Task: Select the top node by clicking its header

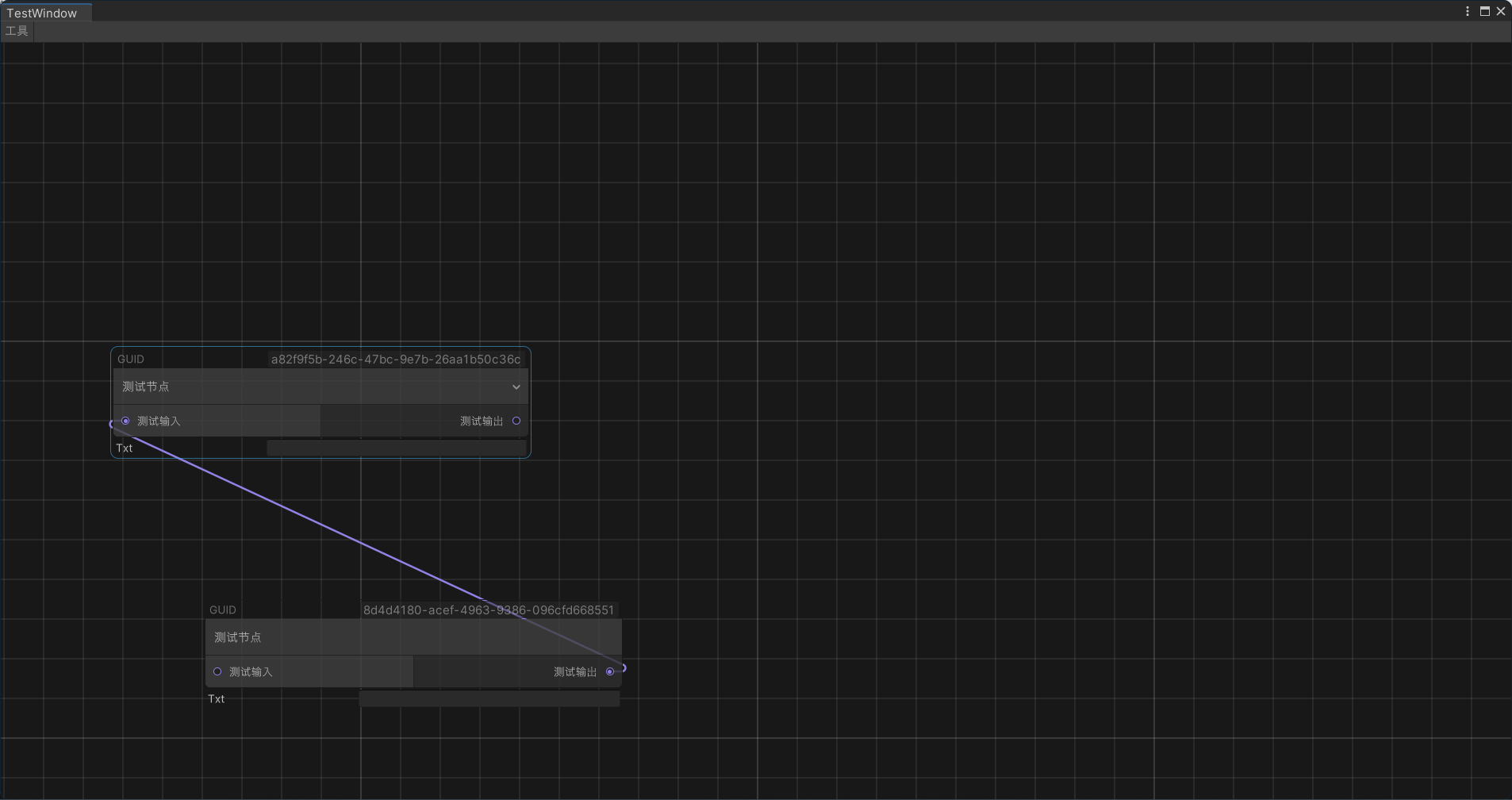Action: point(198,359)
